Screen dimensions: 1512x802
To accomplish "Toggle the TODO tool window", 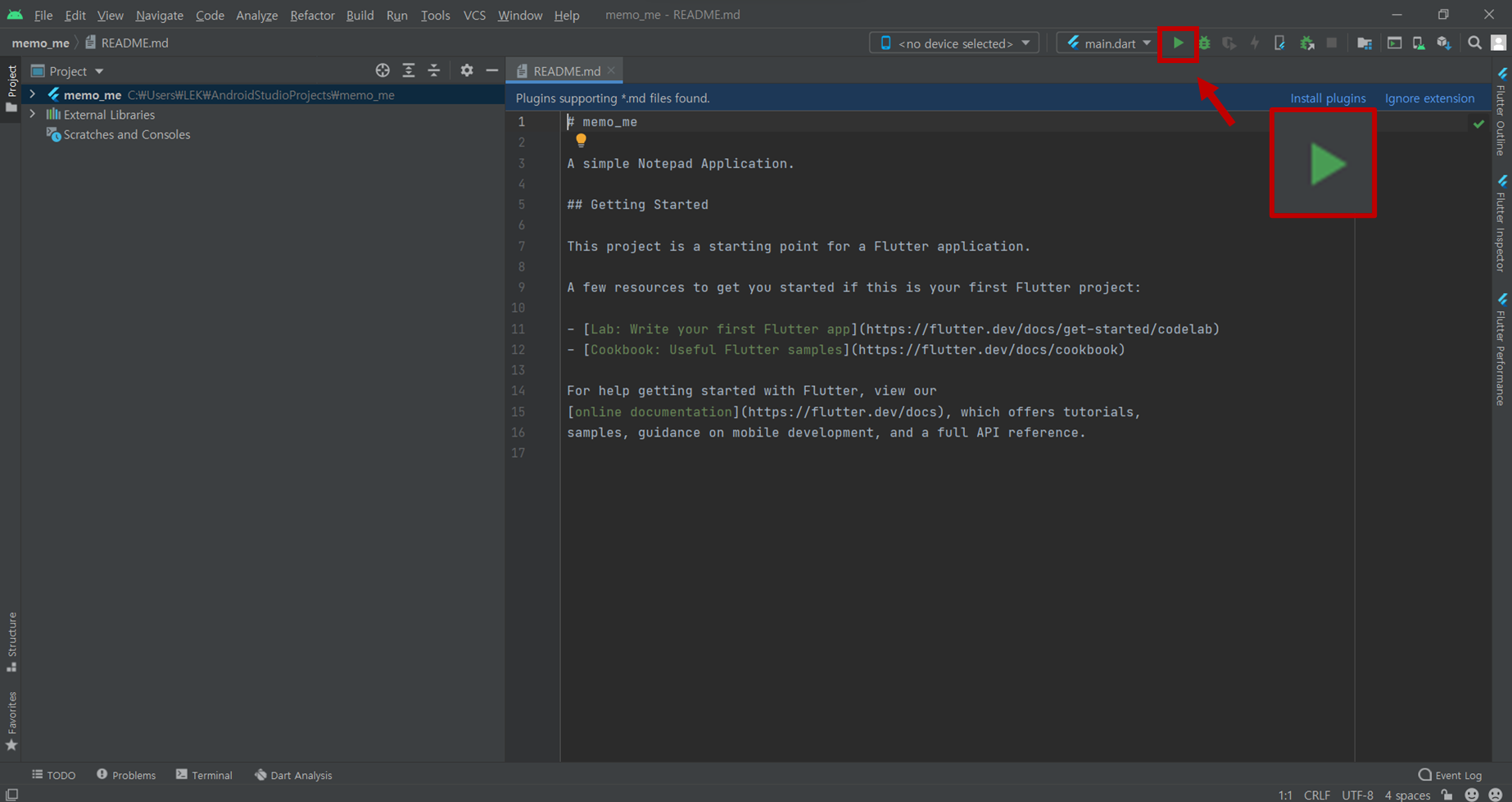I will click(54, 775).
